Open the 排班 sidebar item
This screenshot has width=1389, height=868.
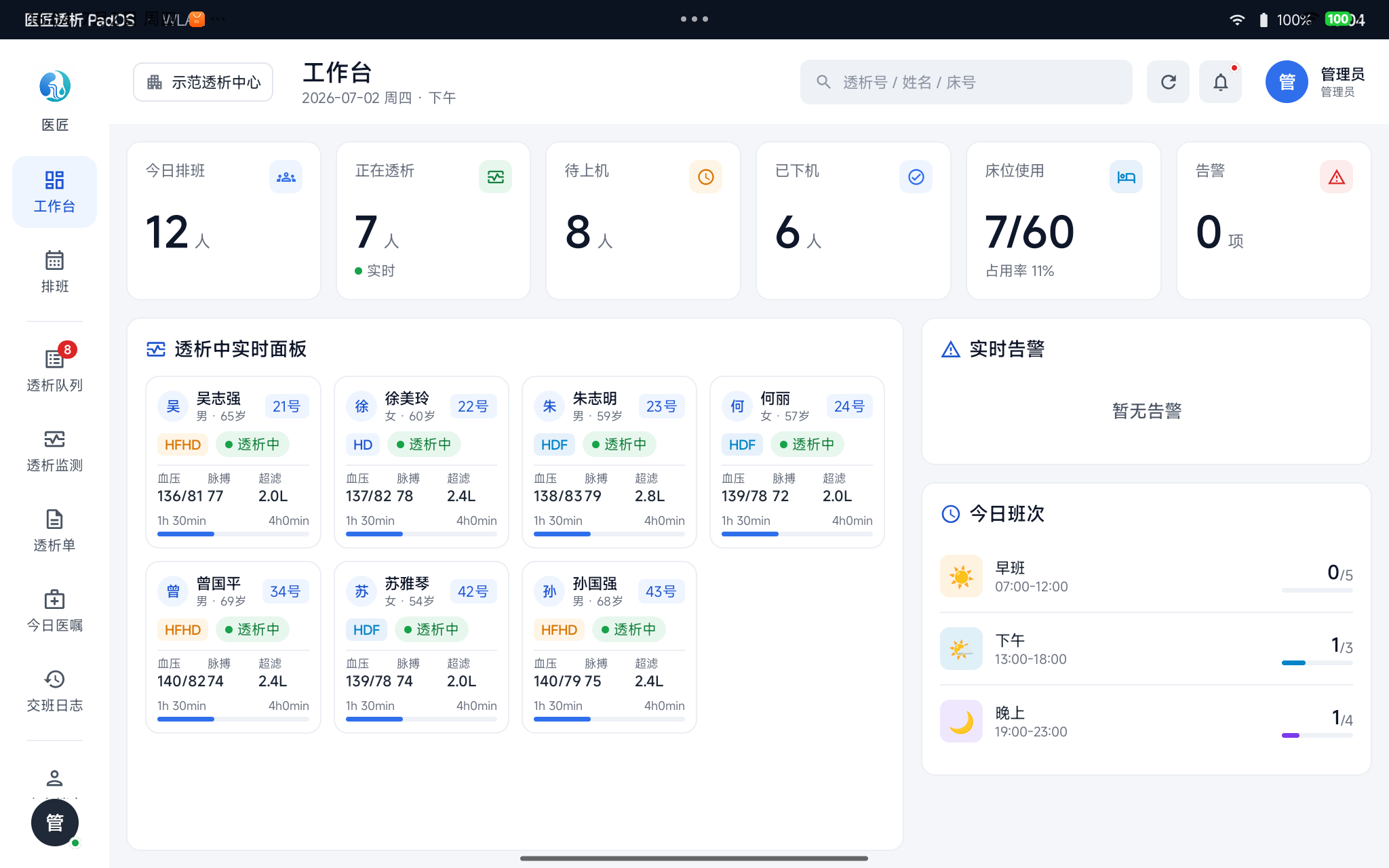[x=54, y=271]
